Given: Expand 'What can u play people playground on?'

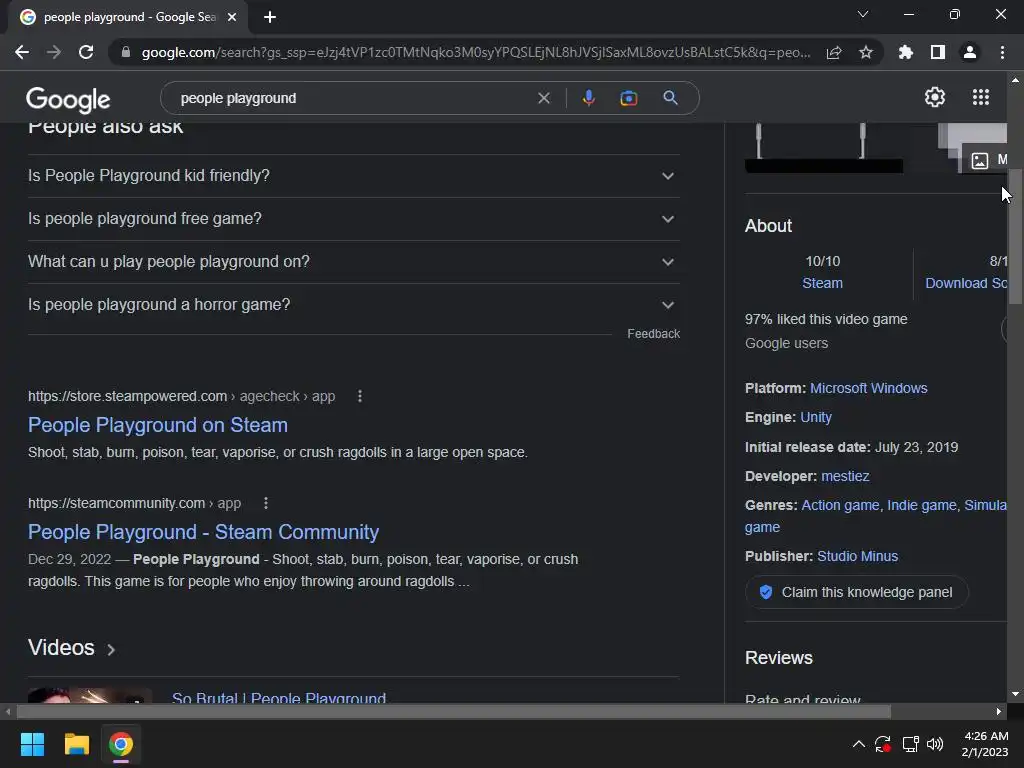Looking at the screenshot, I should [x=353, y=262].
